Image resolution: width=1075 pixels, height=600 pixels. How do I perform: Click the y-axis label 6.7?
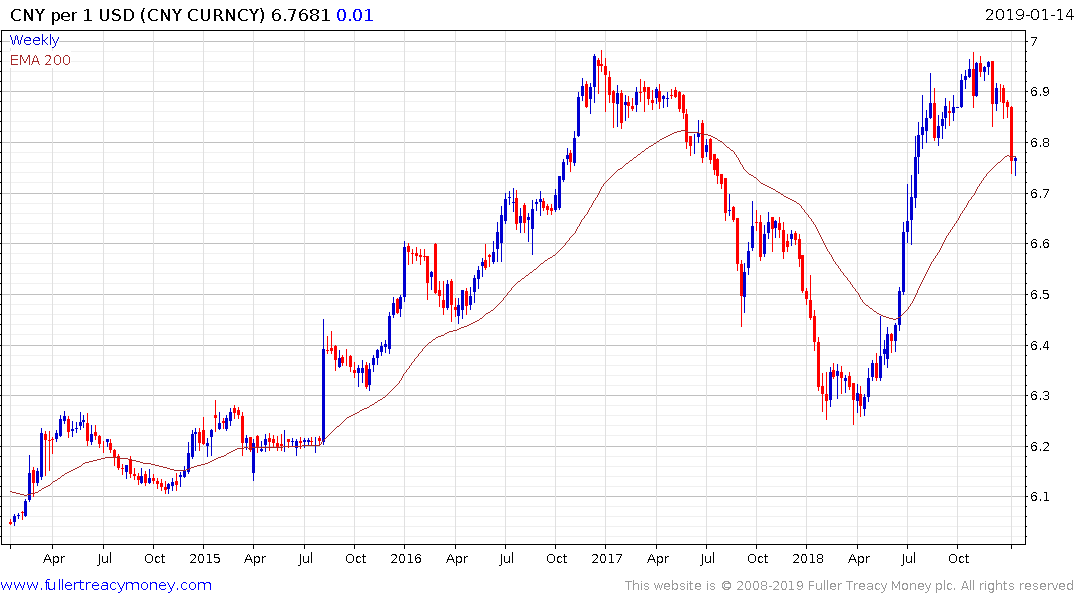[x=1040, y=193]
